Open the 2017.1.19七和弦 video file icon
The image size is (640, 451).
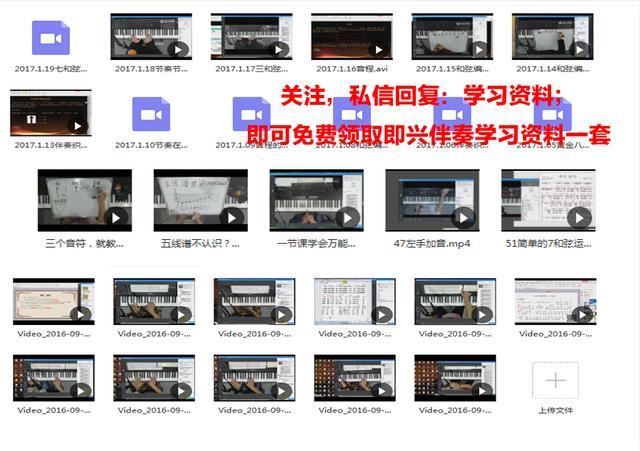tap(51, 39)
